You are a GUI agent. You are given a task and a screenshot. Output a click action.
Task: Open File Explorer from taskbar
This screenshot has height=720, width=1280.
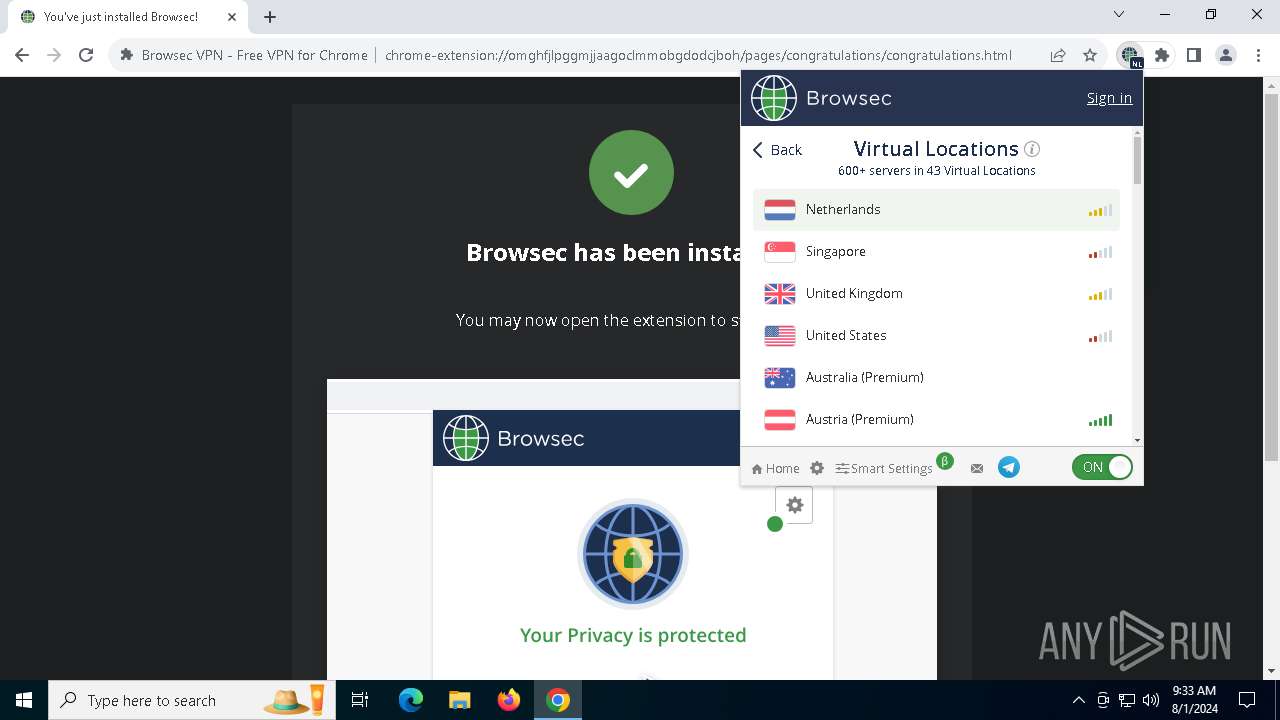459,701
